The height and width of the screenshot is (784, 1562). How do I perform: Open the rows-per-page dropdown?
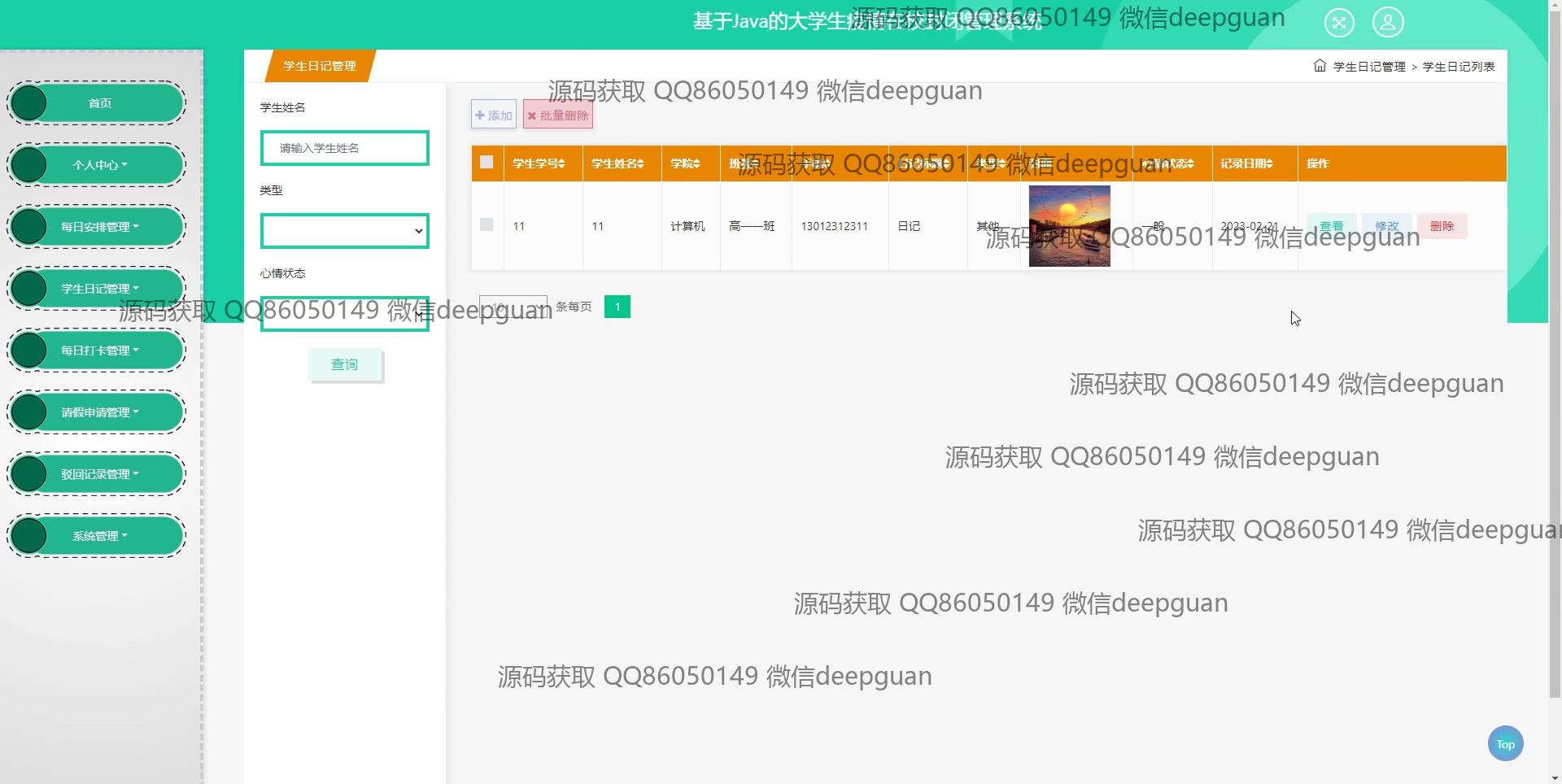513,307
